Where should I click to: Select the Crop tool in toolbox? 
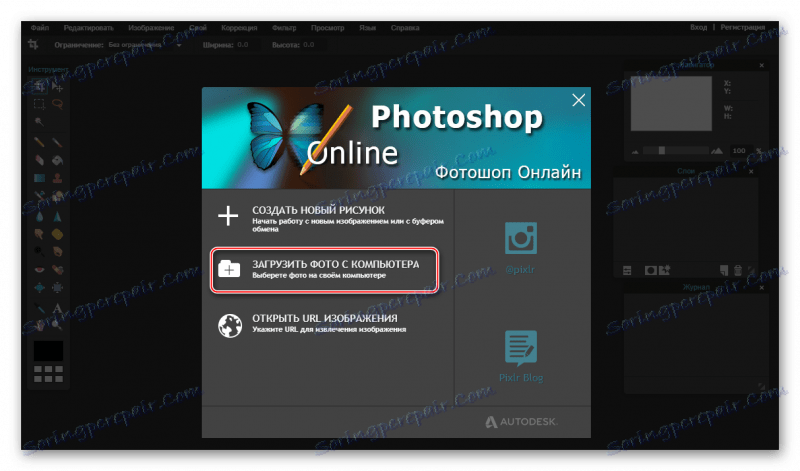39,87
